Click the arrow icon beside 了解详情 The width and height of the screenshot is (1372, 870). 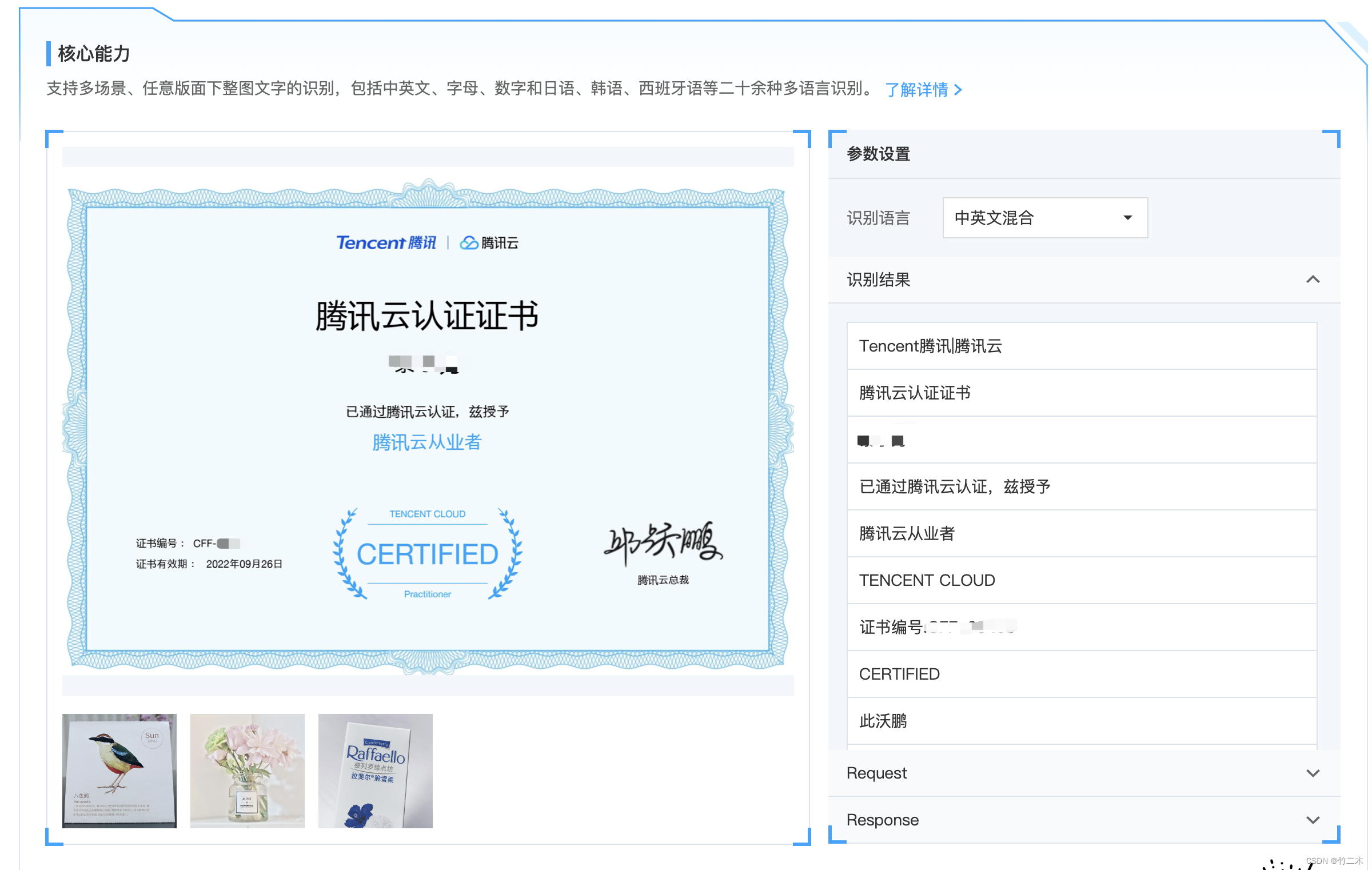958,90
